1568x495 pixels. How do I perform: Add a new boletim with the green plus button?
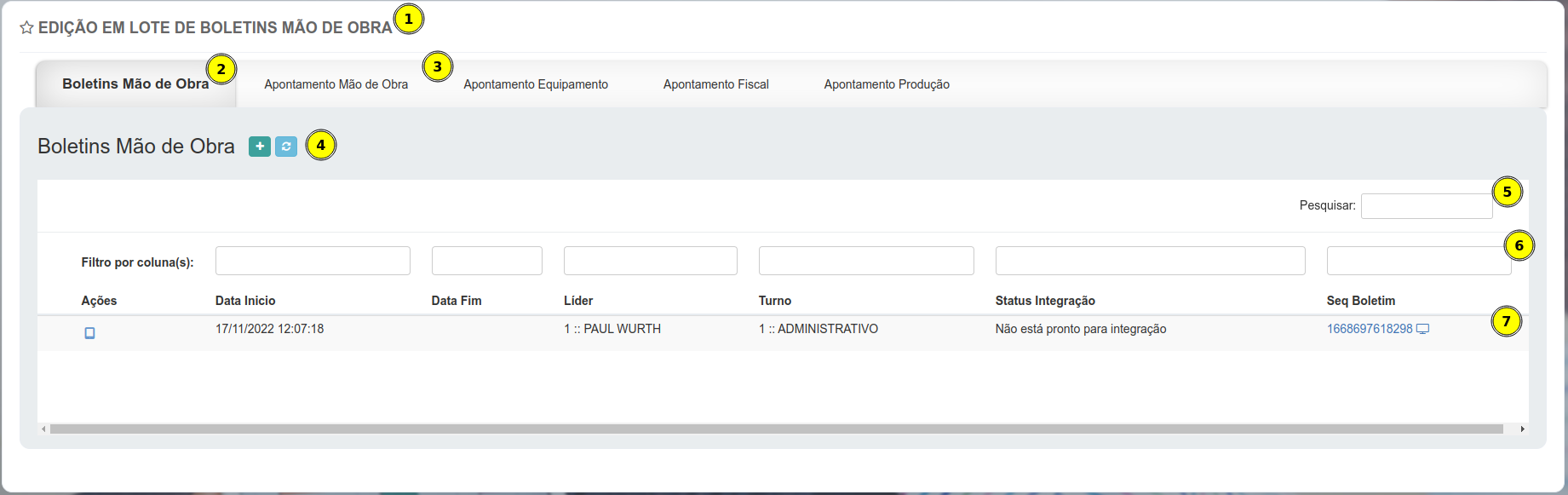coord(260,147)
